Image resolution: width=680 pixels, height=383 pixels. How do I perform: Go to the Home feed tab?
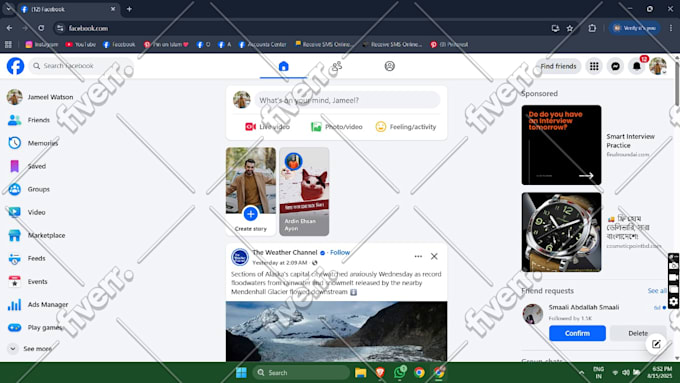tap(283, 66)
